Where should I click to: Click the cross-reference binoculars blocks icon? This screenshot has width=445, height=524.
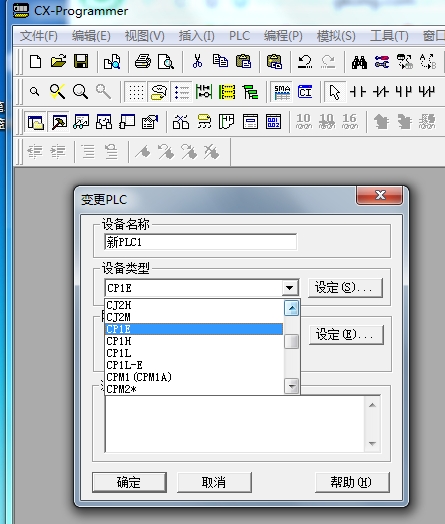pyautogui.click(x=181, y=122)
